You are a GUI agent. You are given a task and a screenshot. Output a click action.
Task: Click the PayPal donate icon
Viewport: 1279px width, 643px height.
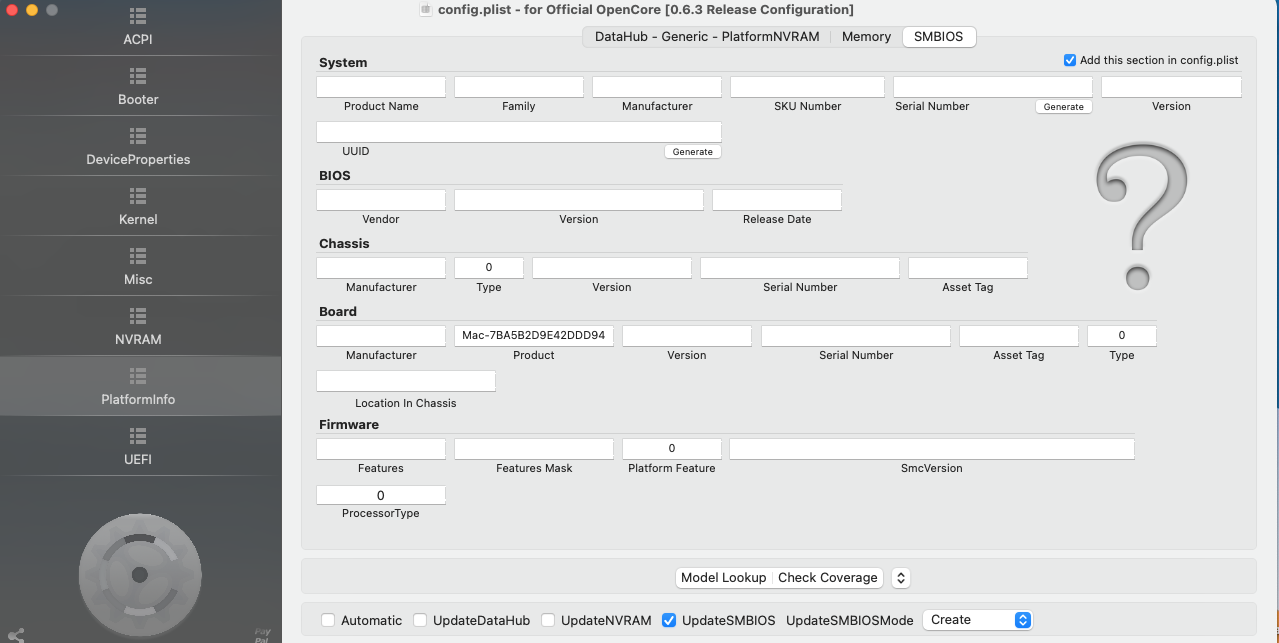coord(262,634)
